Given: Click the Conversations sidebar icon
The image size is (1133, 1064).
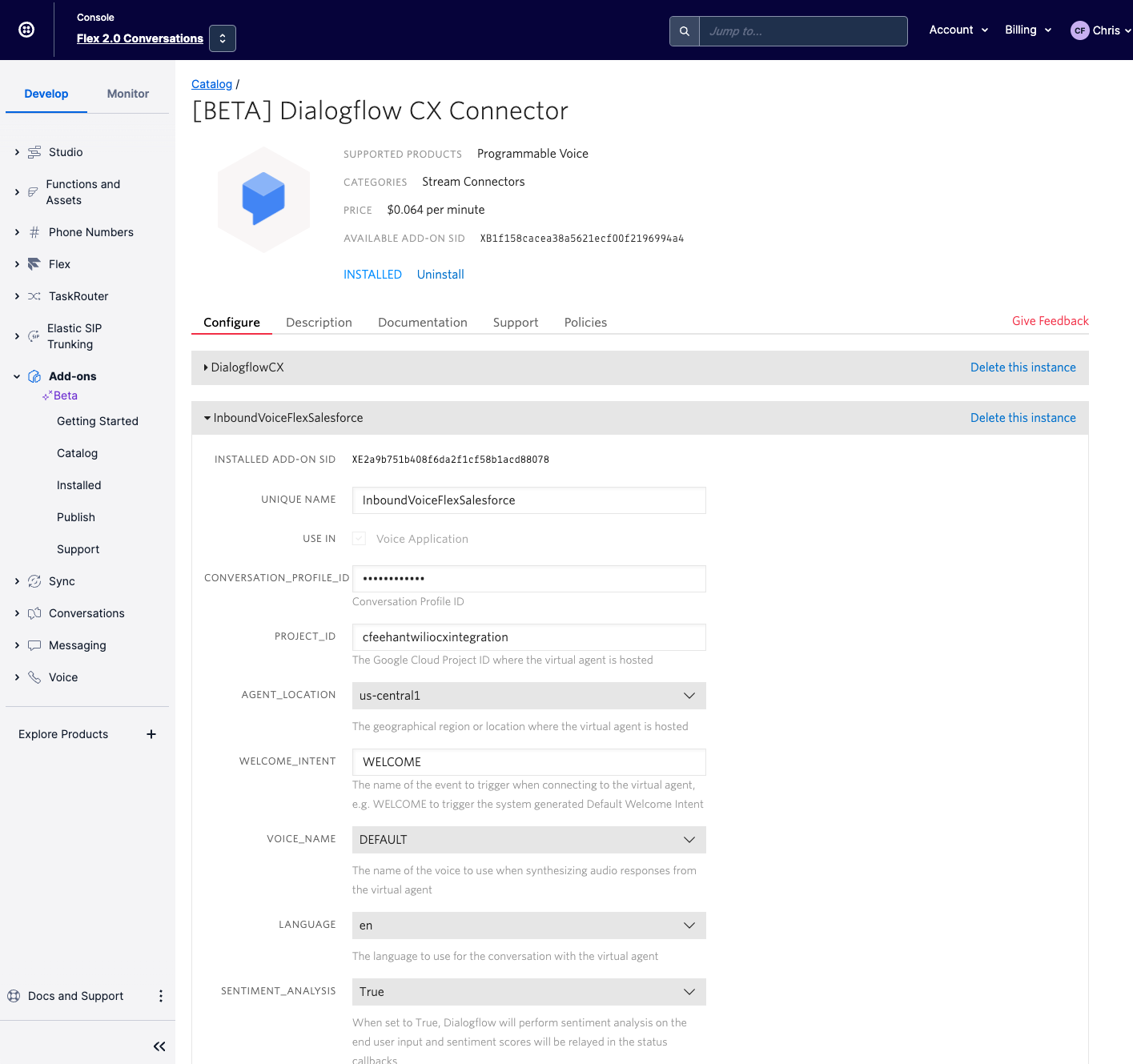Looking at the screenshot, I should coord(34,613).
